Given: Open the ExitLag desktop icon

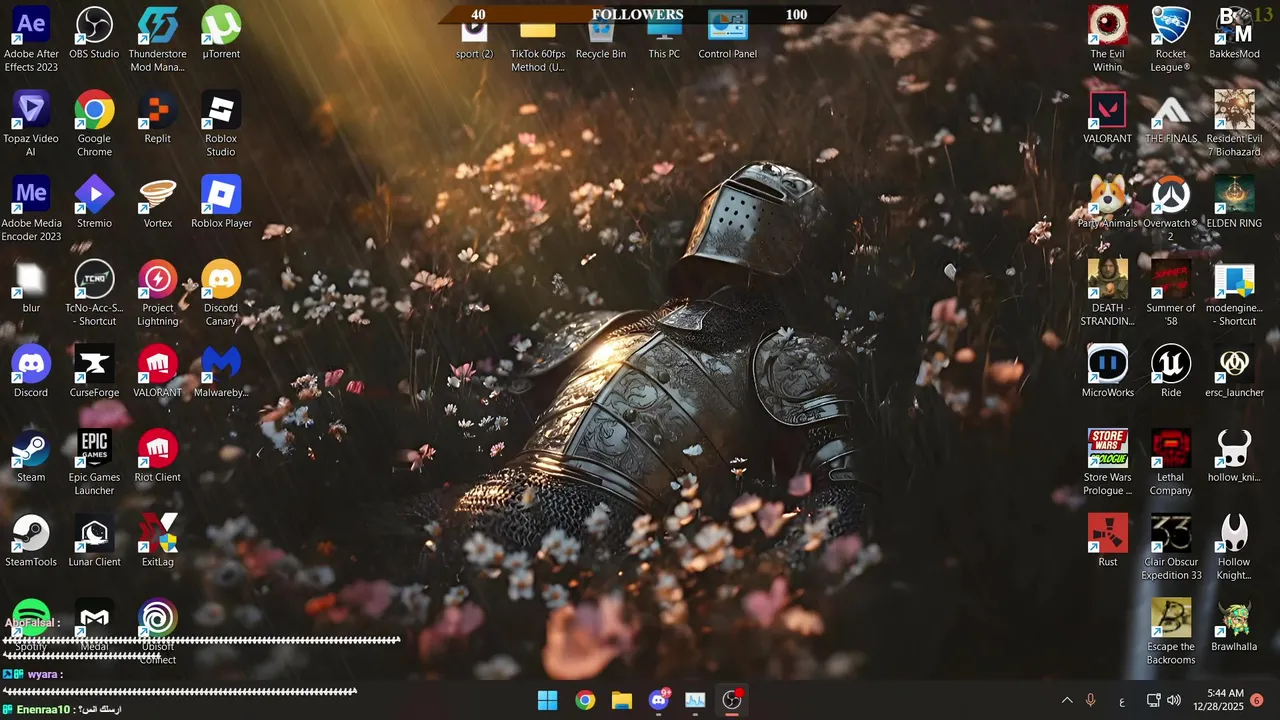Looking at the screenshot, I should [158, 542].
